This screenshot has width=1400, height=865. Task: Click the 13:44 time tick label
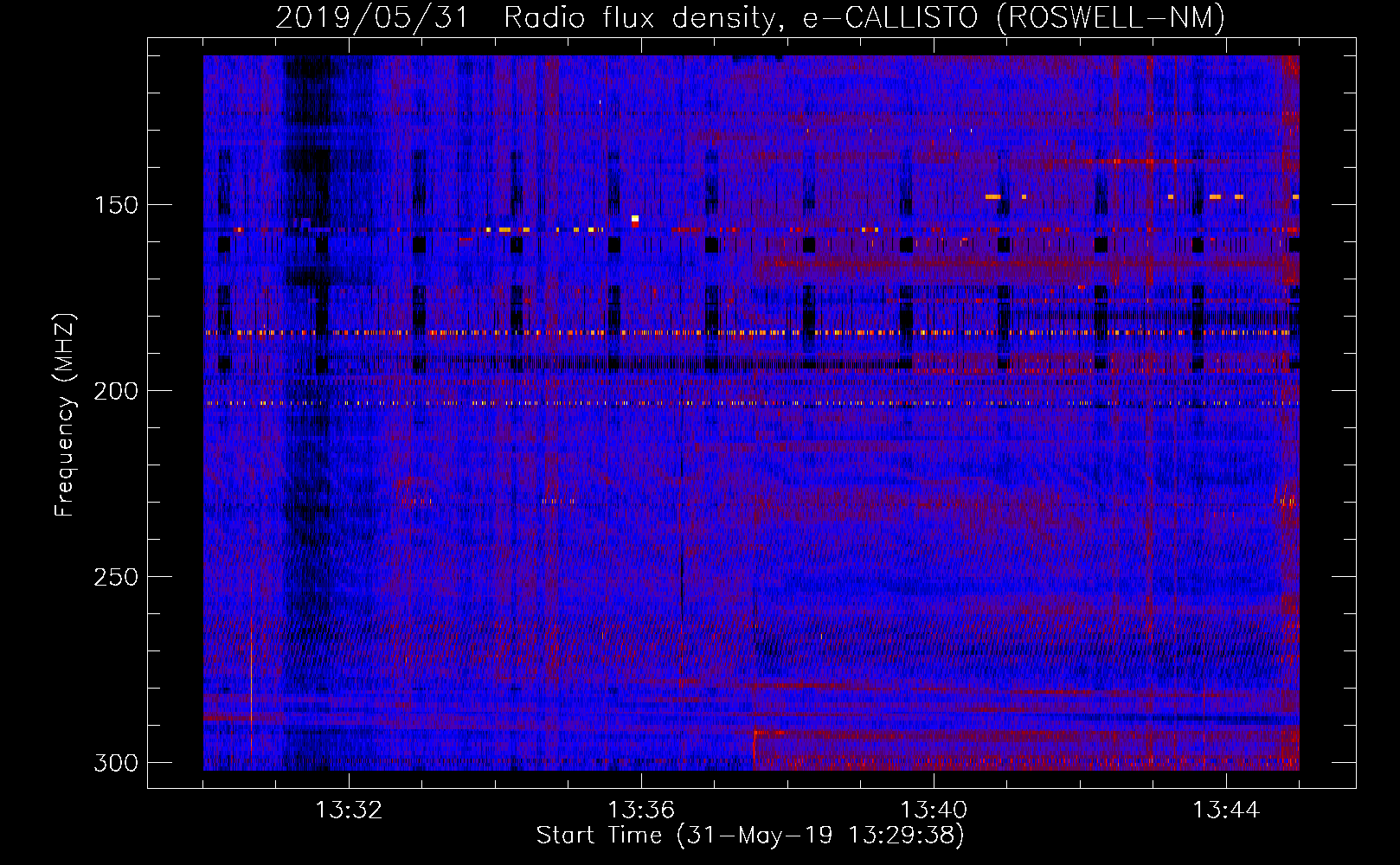(1226, 811)
